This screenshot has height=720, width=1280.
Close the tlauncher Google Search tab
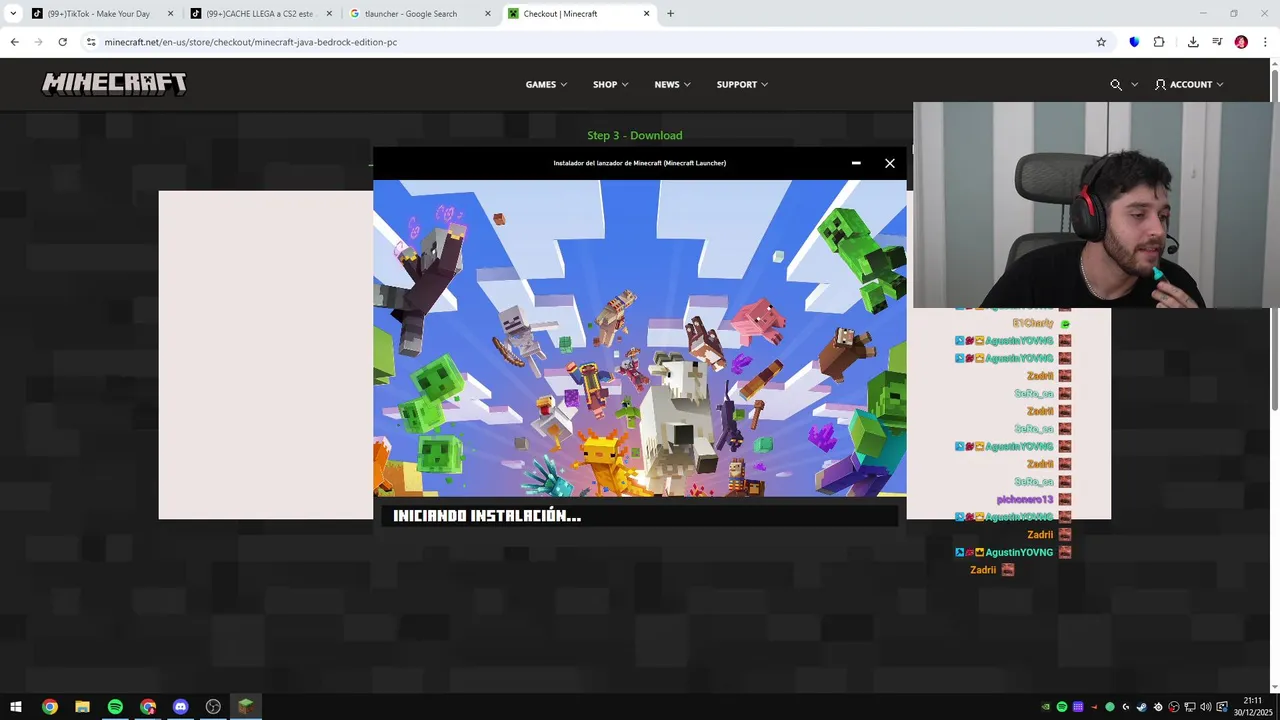click(x=488, y=14)
